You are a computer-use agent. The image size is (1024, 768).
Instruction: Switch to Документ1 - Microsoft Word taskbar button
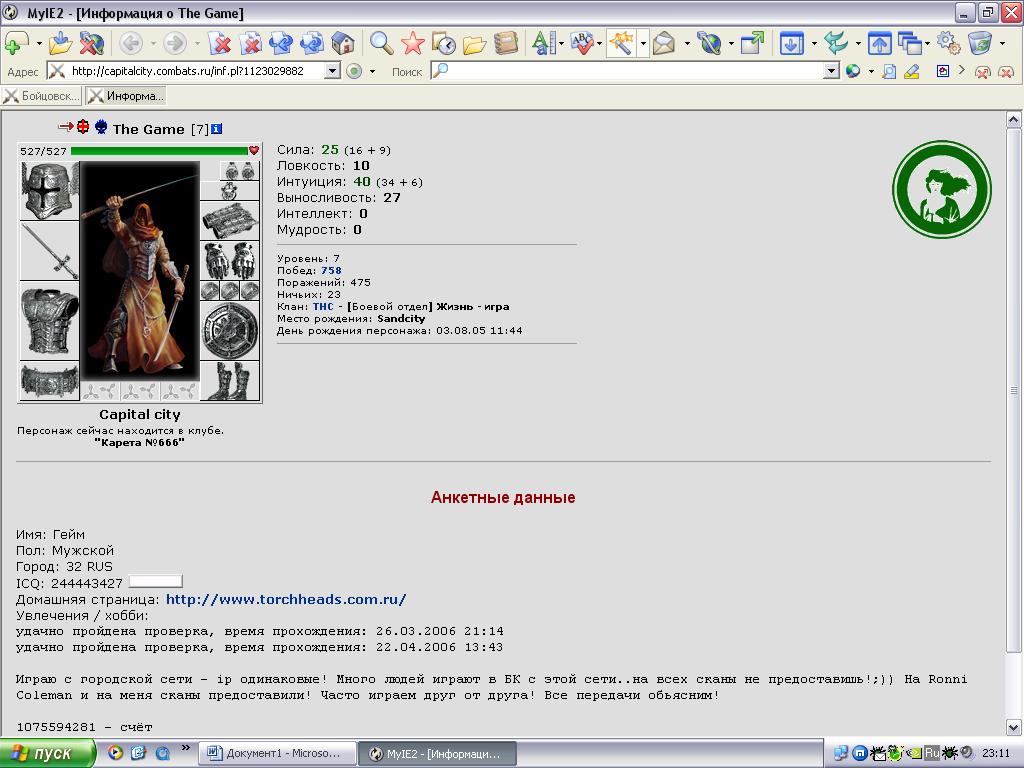point(277,753)
